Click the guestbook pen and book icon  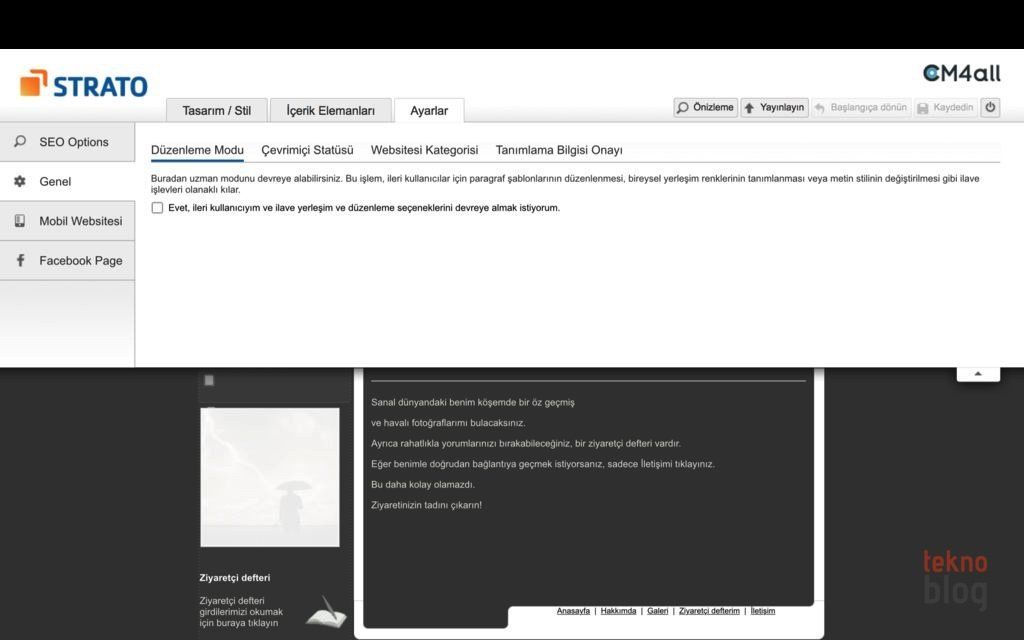[x=325, y=611]
